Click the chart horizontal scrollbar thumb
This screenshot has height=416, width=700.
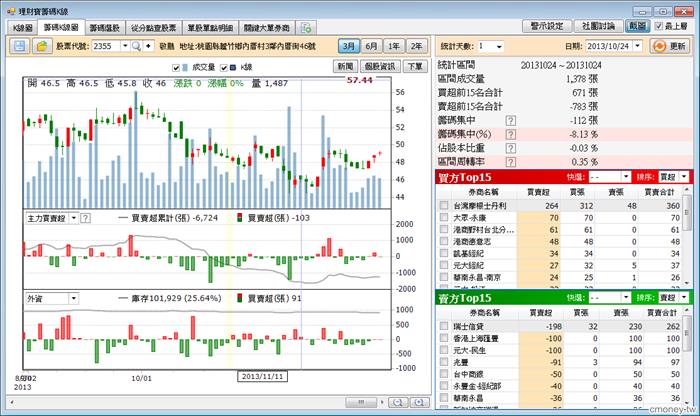[x=361, y=403]
